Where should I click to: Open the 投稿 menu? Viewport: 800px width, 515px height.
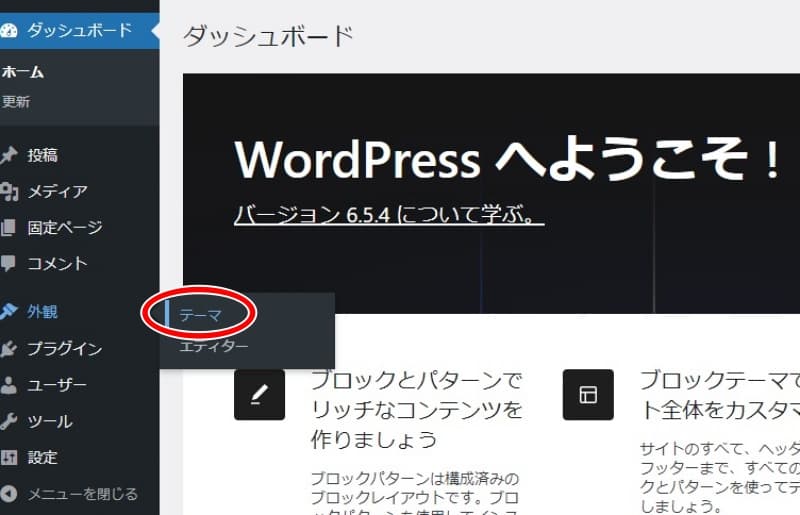pyautogui.click(x=43, y=155)
